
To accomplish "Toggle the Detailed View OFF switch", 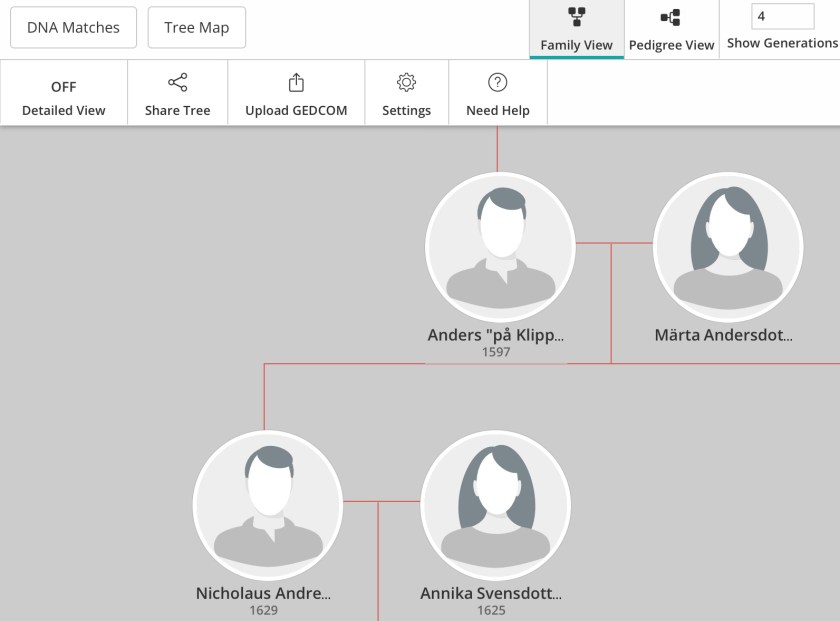I will 64,87.
